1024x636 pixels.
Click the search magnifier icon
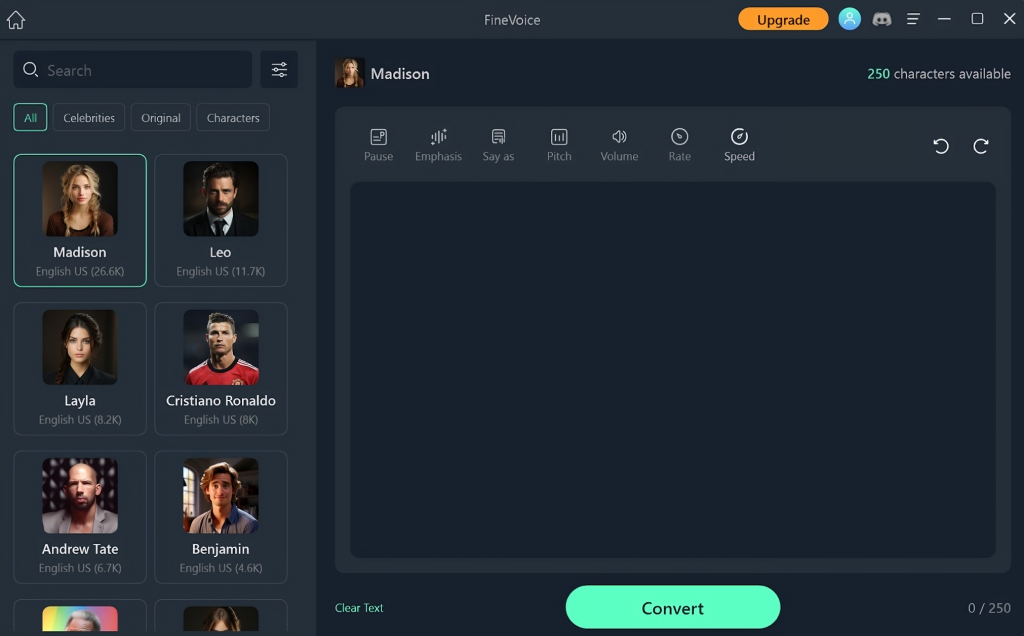coord(30,69)
